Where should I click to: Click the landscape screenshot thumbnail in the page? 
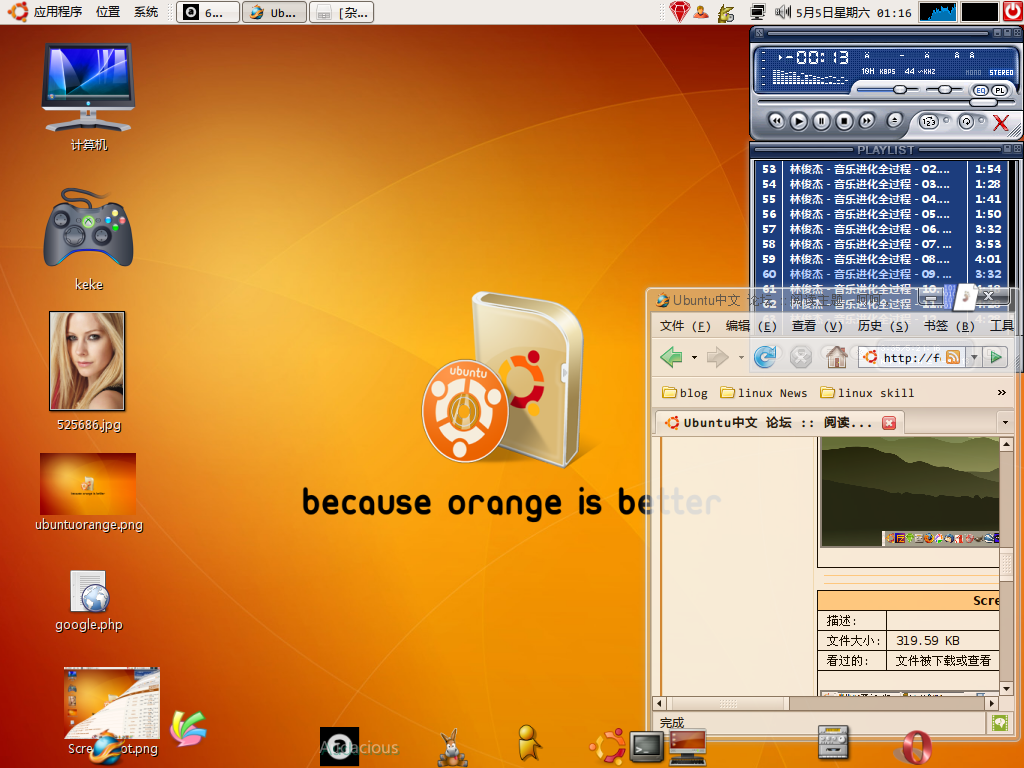910,491
